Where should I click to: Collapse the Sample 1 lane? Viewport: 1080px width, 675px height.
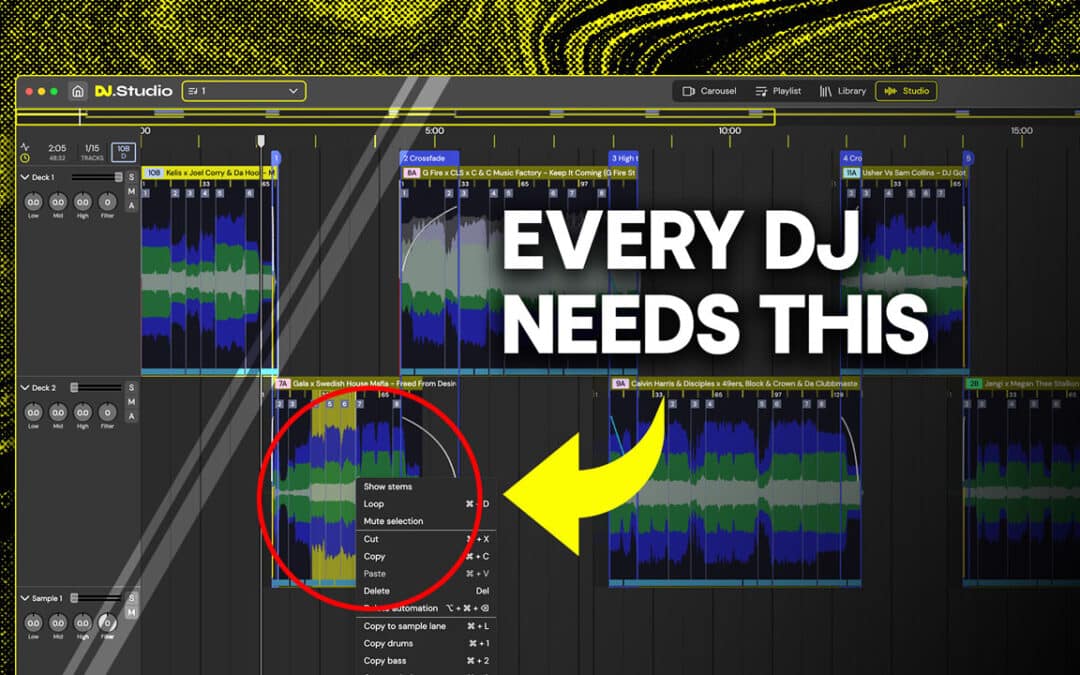(x=25, y=598)
